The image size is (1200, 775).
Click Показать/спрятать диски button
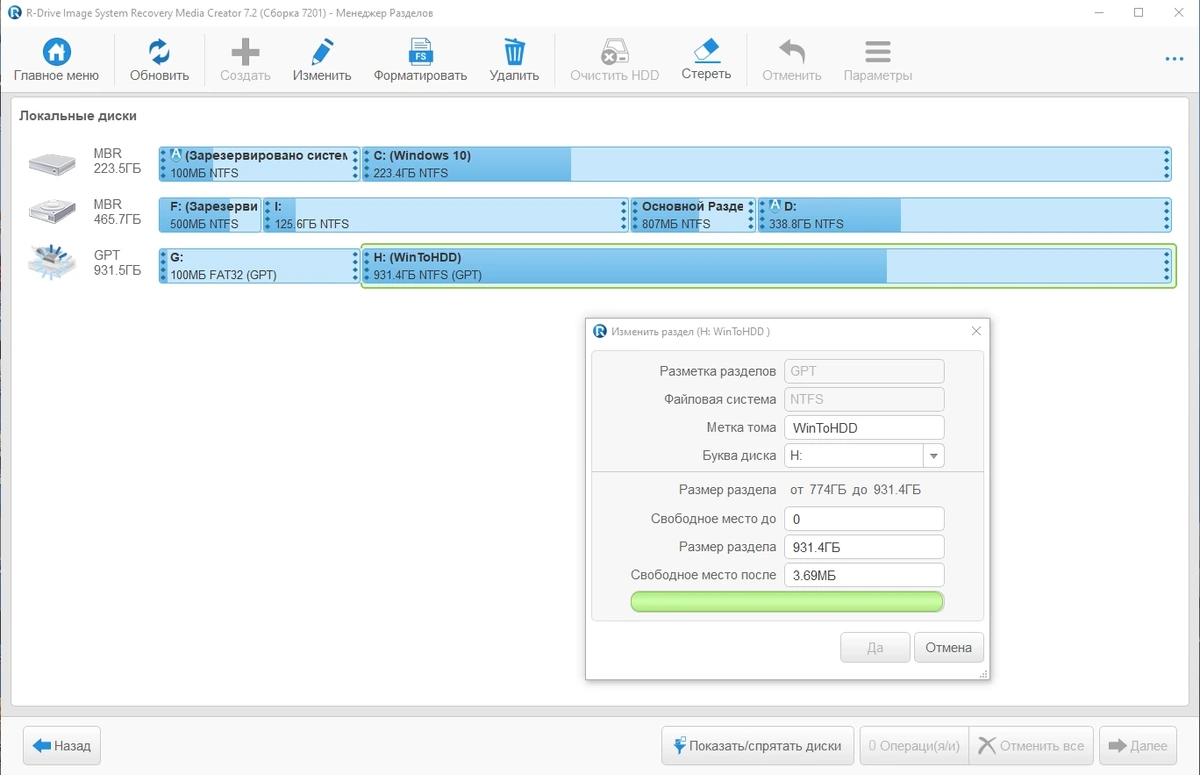pyautogui.click(x=758, y=745)
